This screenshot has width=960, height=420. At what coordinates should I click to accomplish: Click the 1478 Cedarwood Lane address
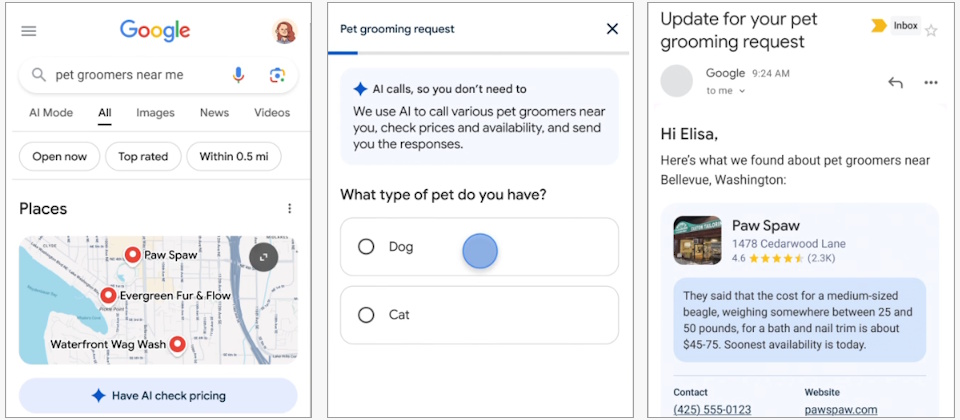click(789, 244)
